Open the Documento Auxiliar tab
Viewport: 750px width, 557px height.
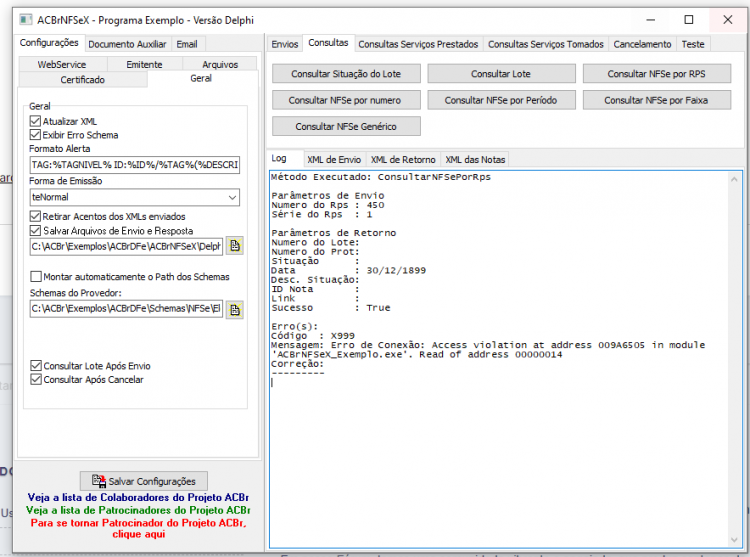pos(127,44)
